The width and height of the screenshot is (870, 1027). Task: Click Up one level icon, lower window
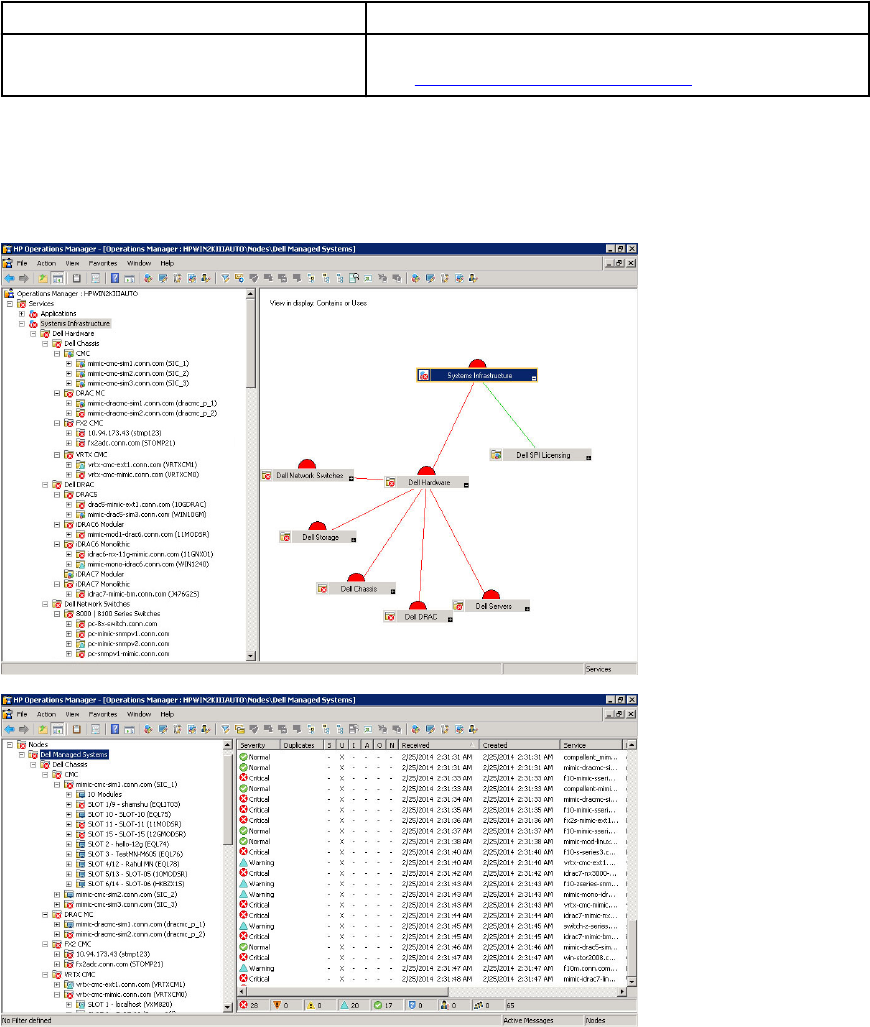43,729
